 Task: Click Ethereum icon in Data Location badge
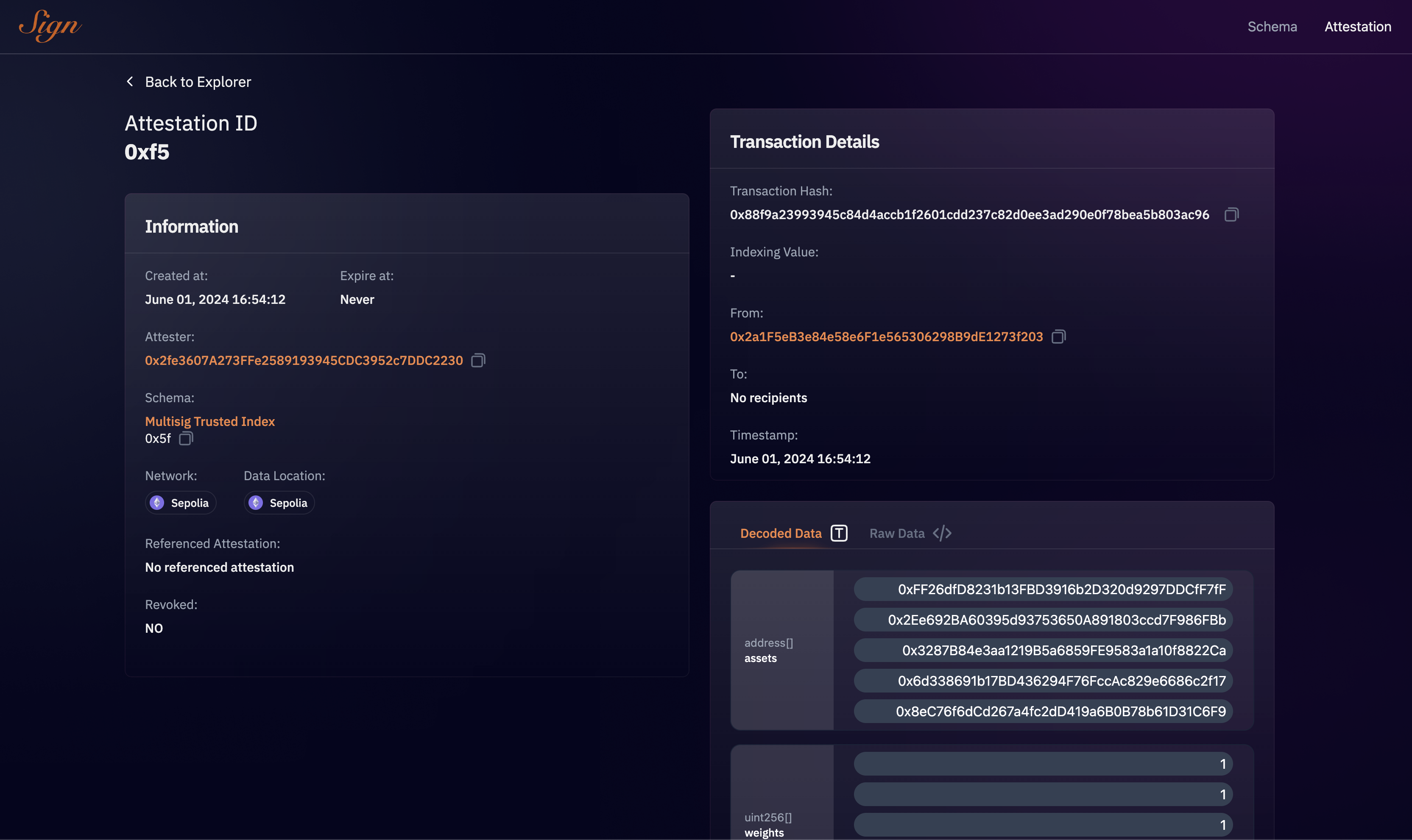256,503
